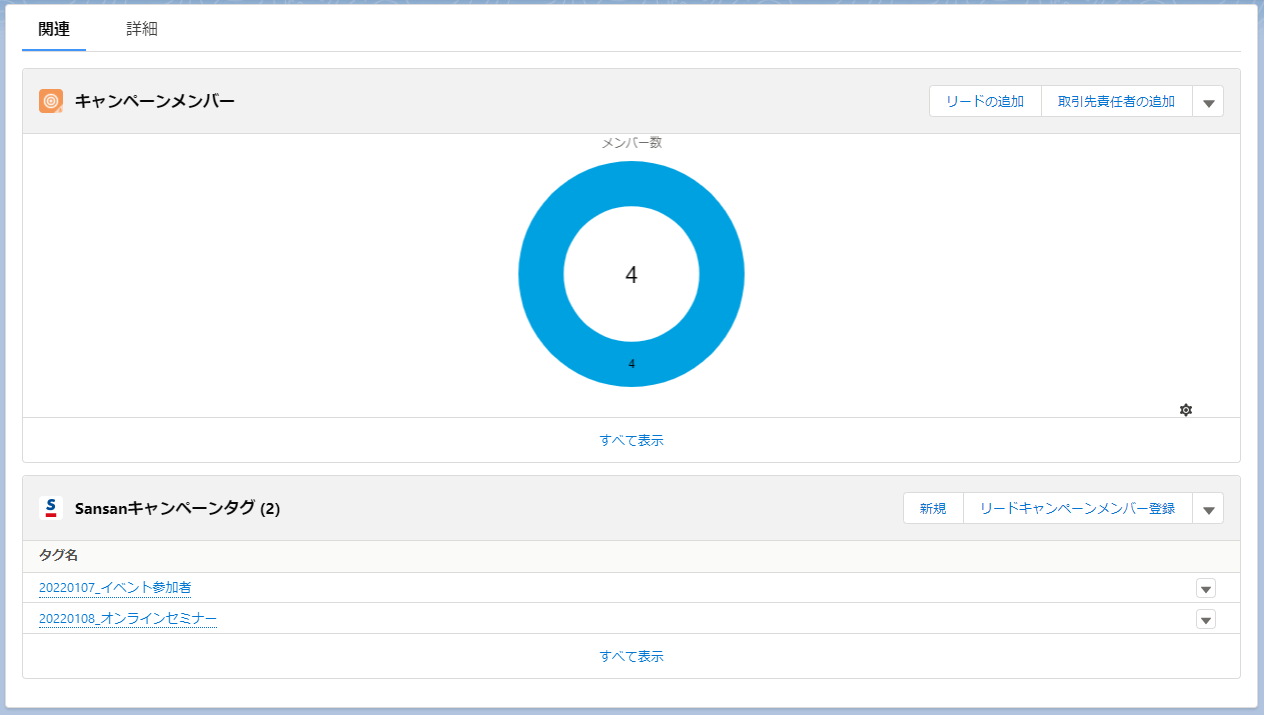Click the blue donut chart ring
This screenshot has width=1264, height=715.
(541, 275)
